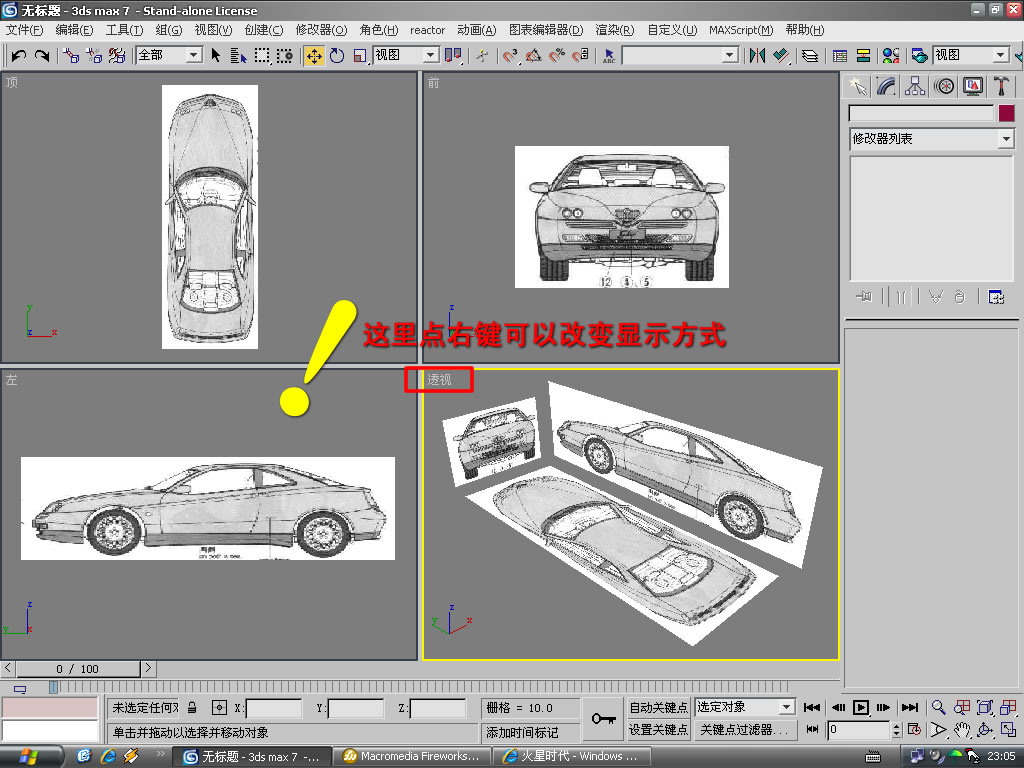Image resolution: width=1024 pixels, height=768 pixels.
Task: Toggle the selection lock padlock
Action: pos(192,707)
